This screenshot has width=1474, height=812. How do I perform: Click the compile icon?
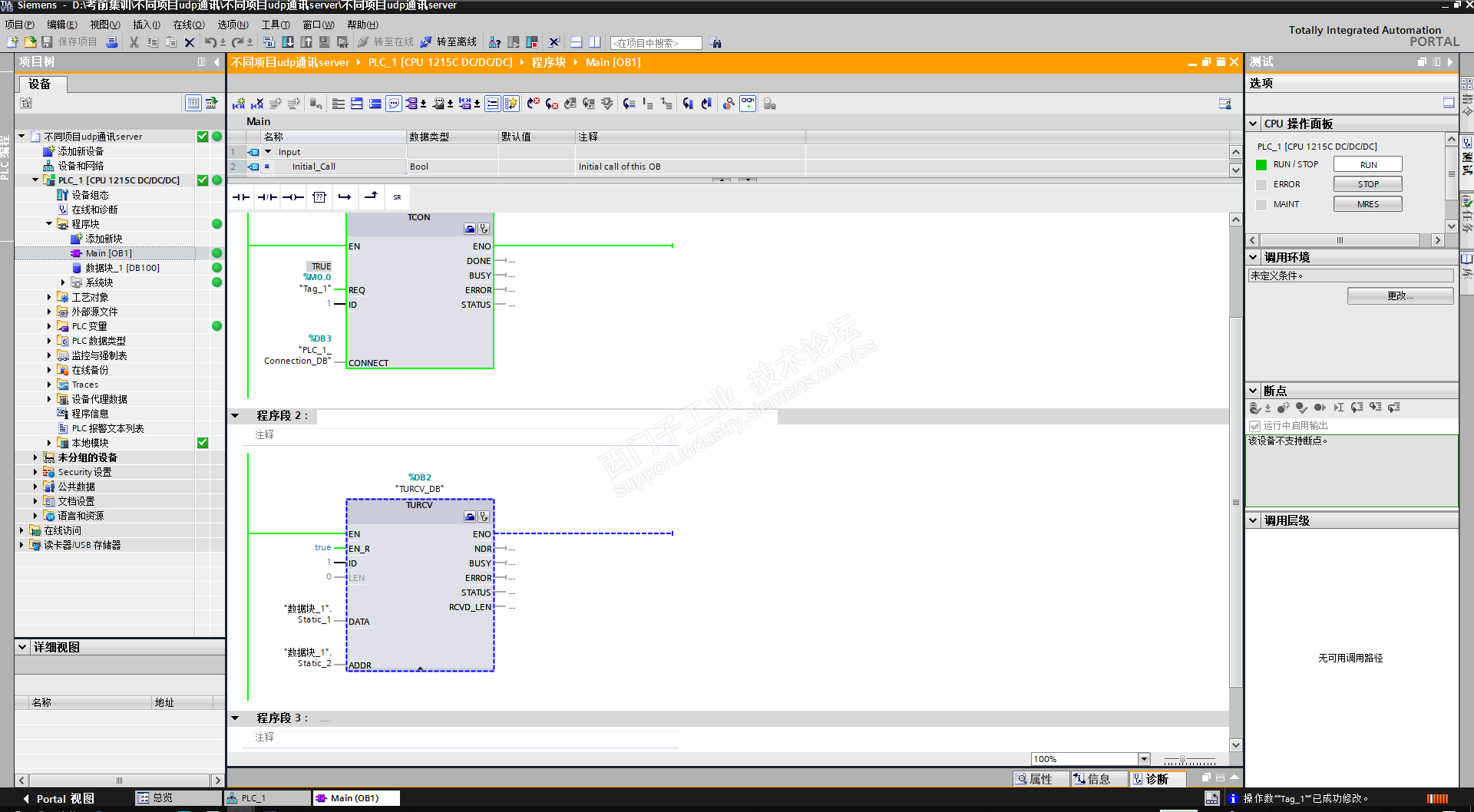[x=269, y=42]
